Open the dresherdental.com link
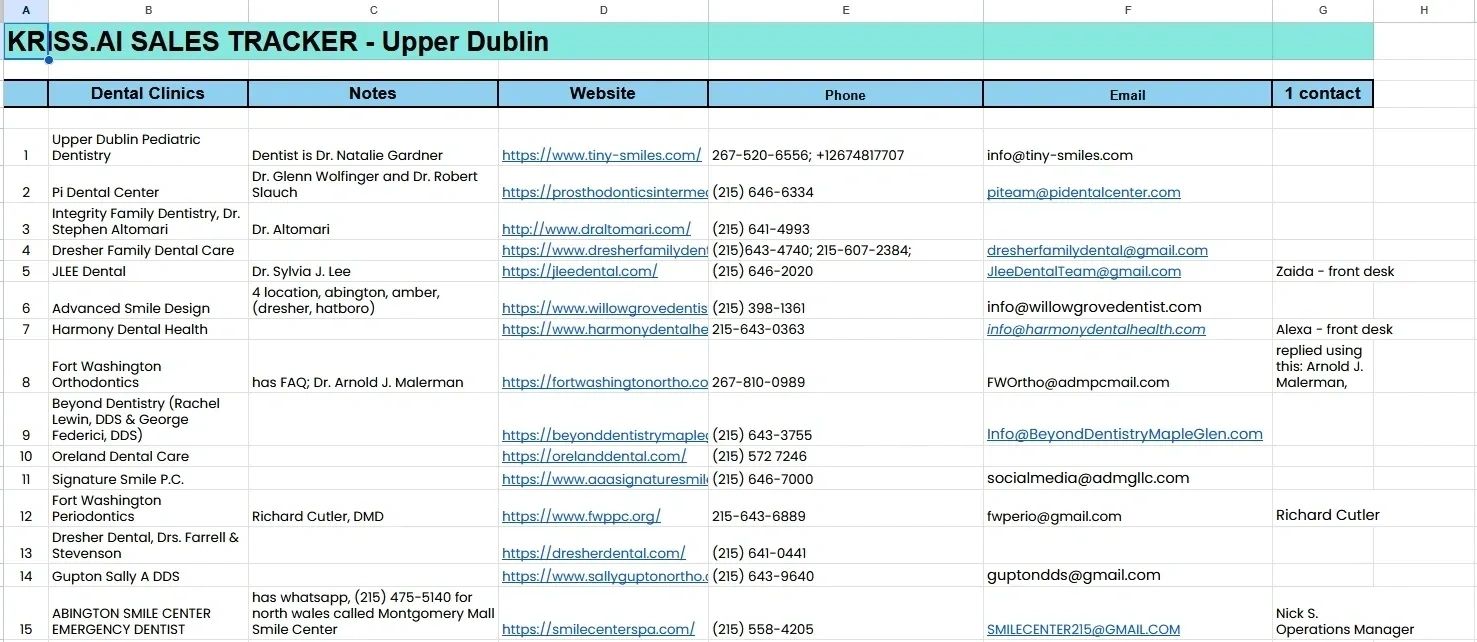The image size is (1477, 642). point(594,554)
